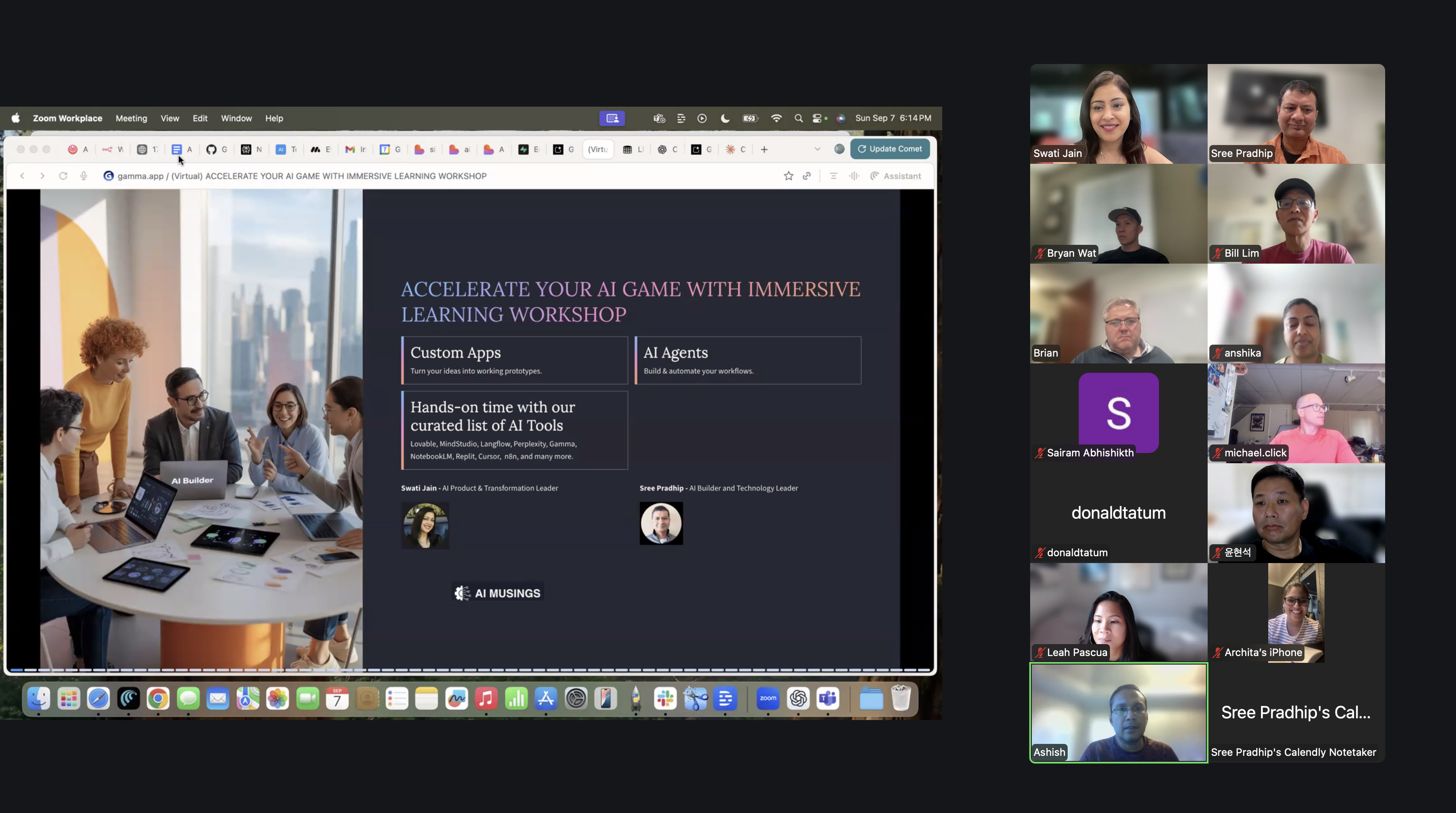Viewport: 1456px width, 813px height.
Task: Open the Help menu
Action: (x=274, y=118)
